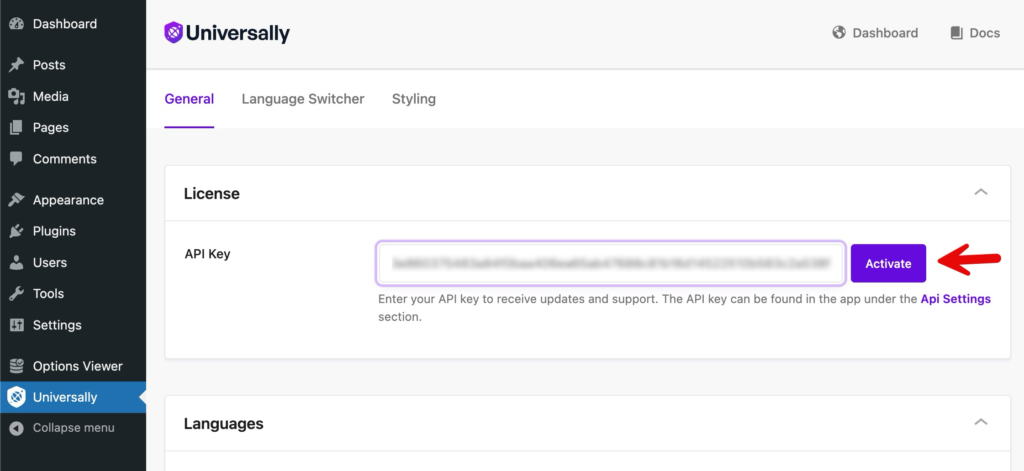The height and width of the screenshot is (471, 1024).
Task: Click the License section heading
Action: (x=212, y=193)
